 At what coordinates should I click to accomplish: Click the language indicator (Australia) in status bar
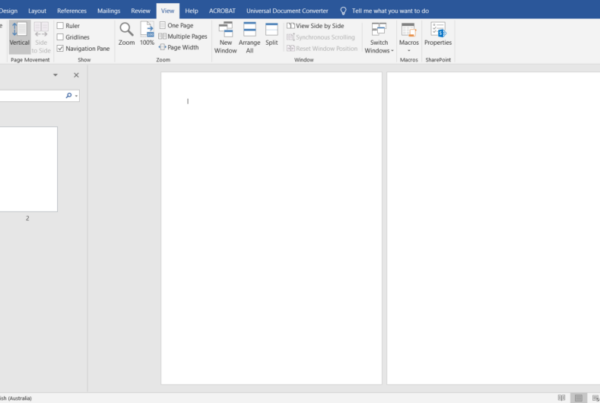[x=16, y=398]
